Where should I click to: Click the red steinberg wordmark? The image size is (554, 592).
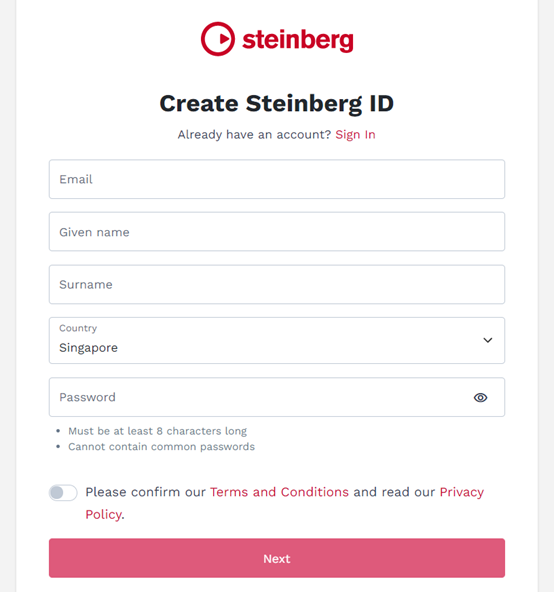298,40
